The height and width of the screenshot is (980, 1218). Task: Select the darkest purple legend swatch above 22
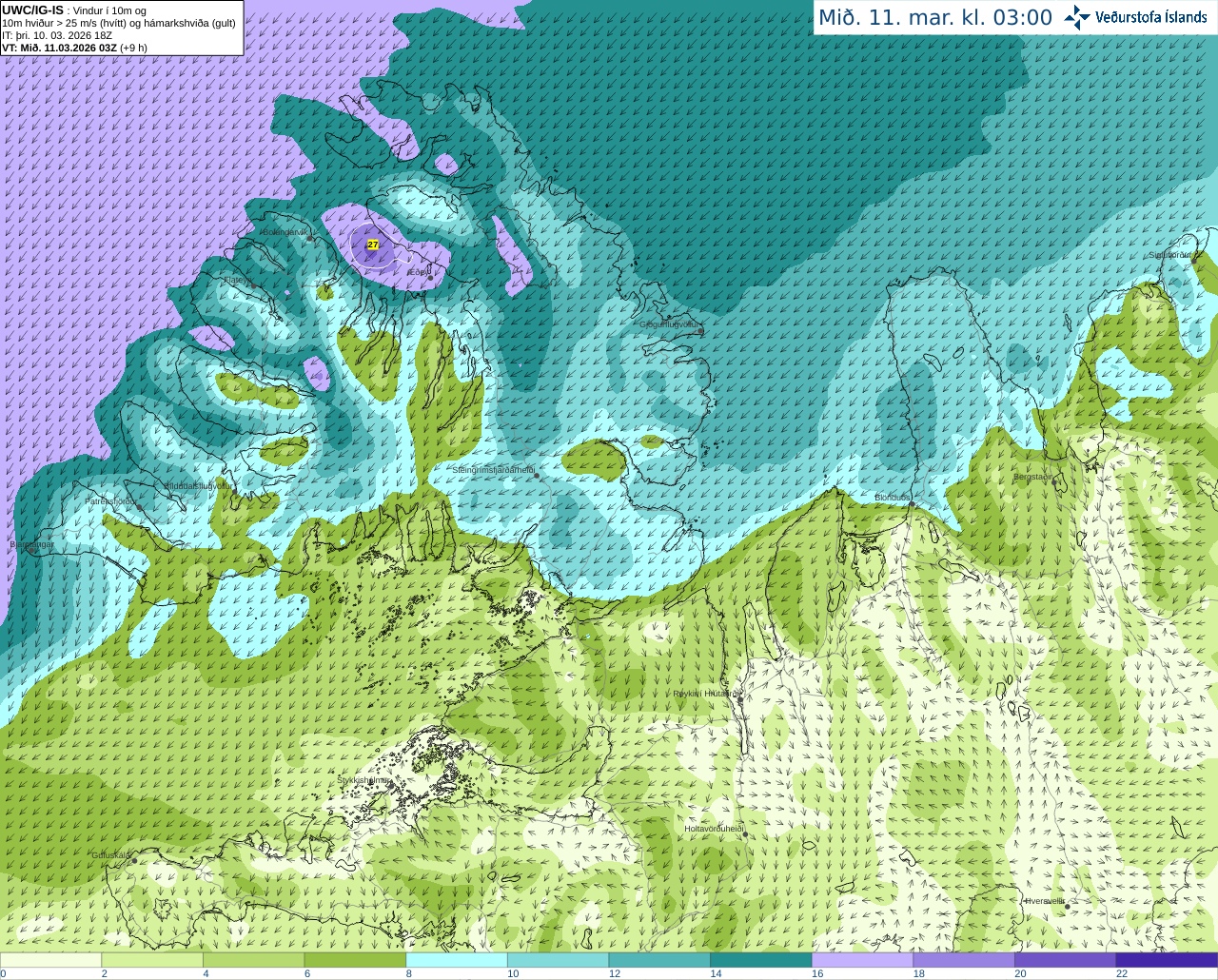click(x=1167, y=960)
